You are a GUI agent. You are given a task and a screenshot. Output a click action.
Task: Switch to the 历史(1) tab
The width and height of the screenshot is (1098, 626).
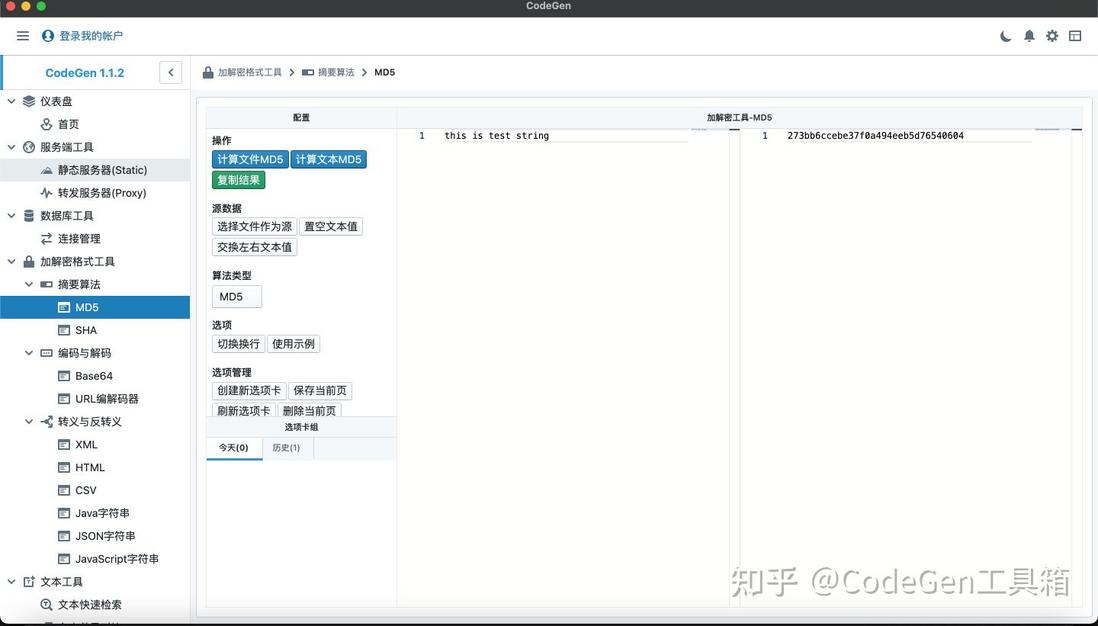pos(286,448)
